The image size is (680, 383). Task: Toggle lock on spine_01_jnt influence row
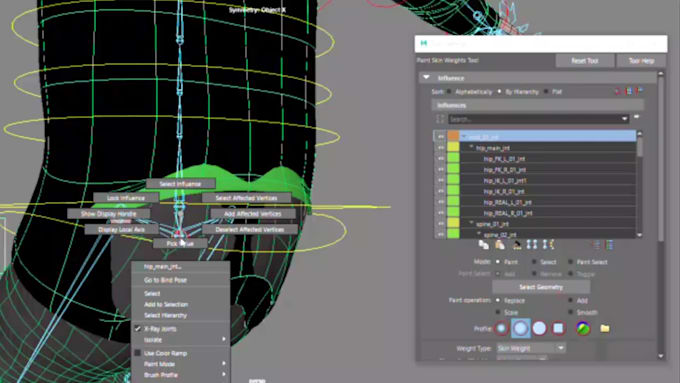click(441, 224)
